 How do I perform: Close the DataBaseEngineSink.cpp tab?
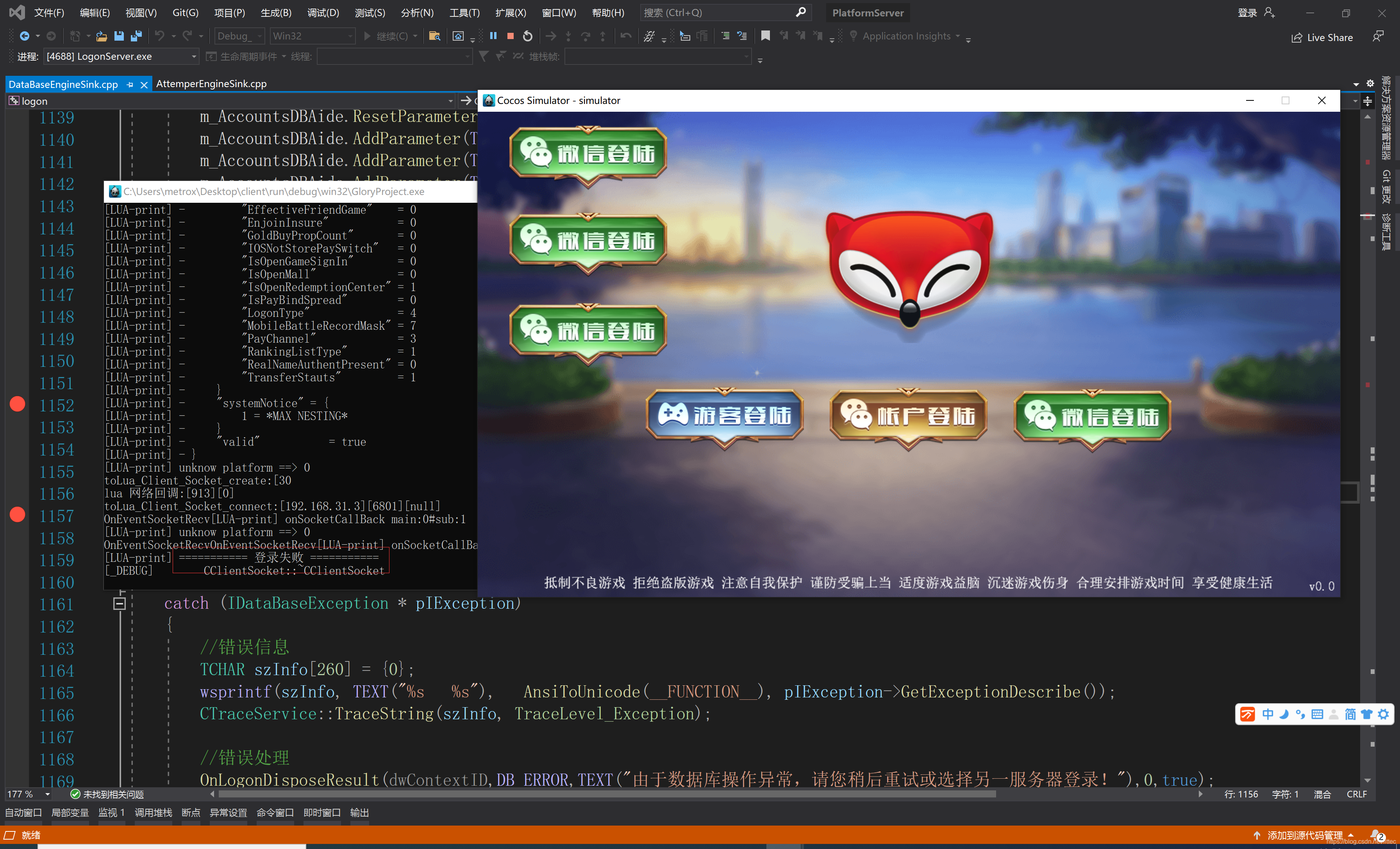(x=144, y=85)
